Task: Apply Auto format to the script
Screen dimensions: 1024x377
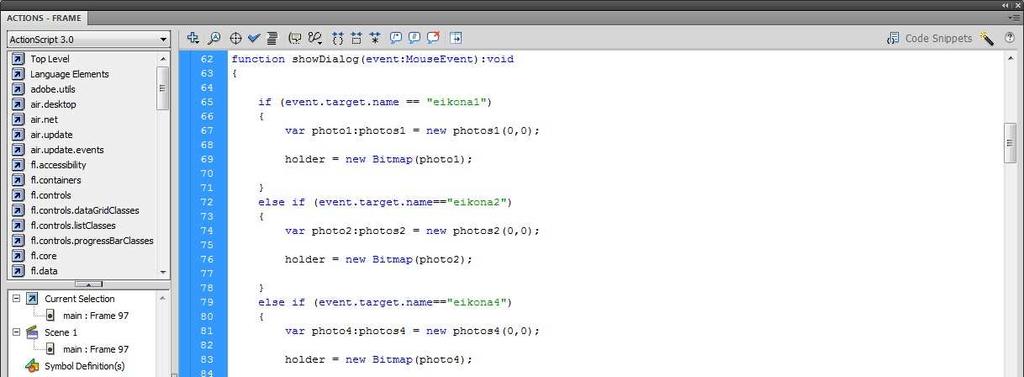Action: [x=272, y=38]
